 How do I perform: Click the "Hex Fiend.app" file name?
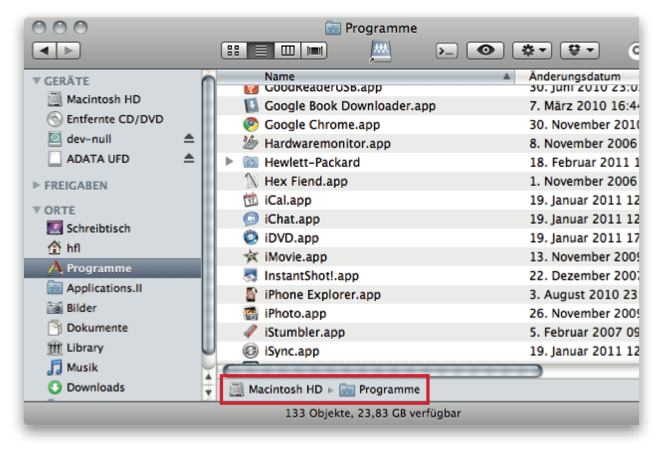(306, 181)
